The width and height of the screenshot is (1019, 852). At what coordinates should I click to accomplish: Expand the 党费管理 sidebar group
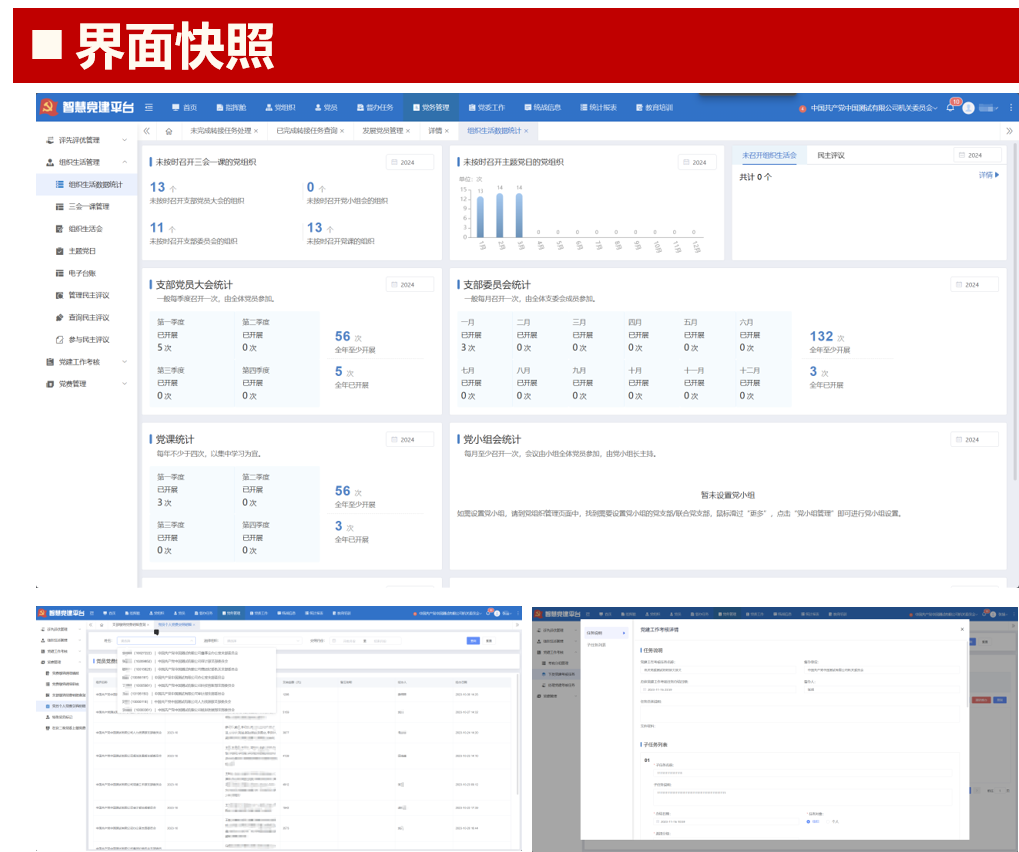click(87, 384)
